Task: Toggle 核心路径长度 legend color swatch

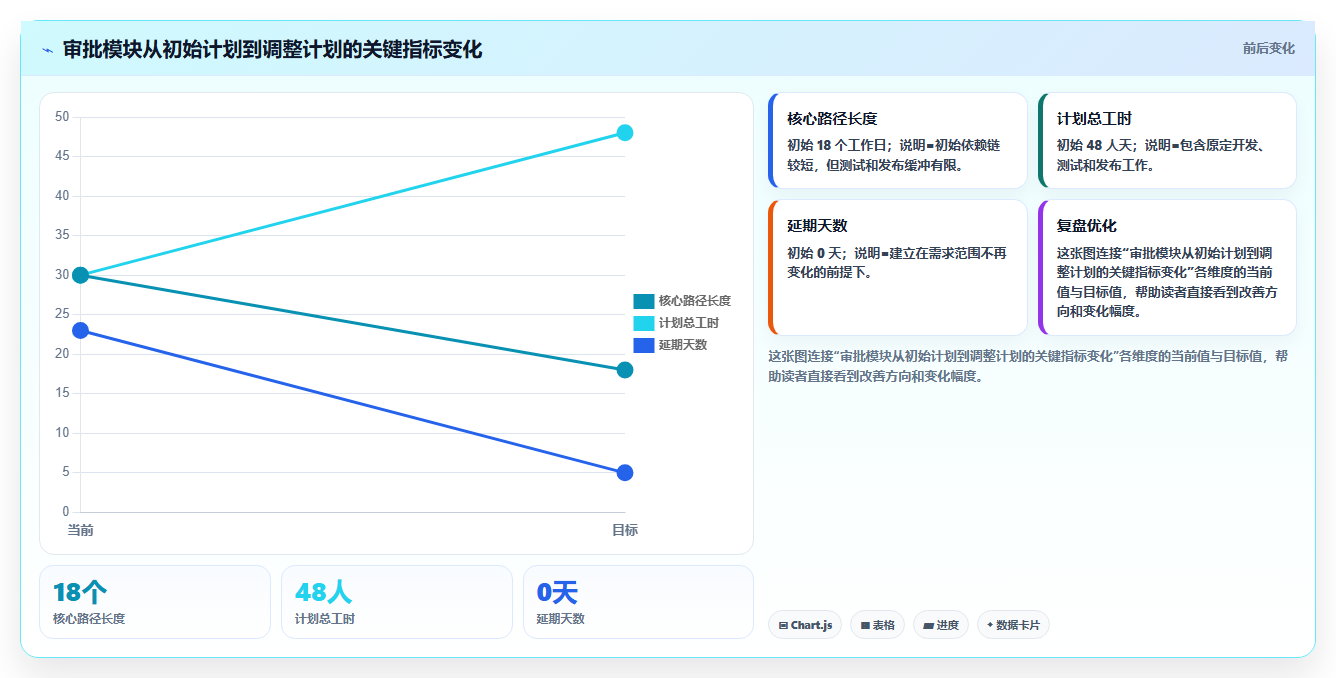Action: [644, 301]
